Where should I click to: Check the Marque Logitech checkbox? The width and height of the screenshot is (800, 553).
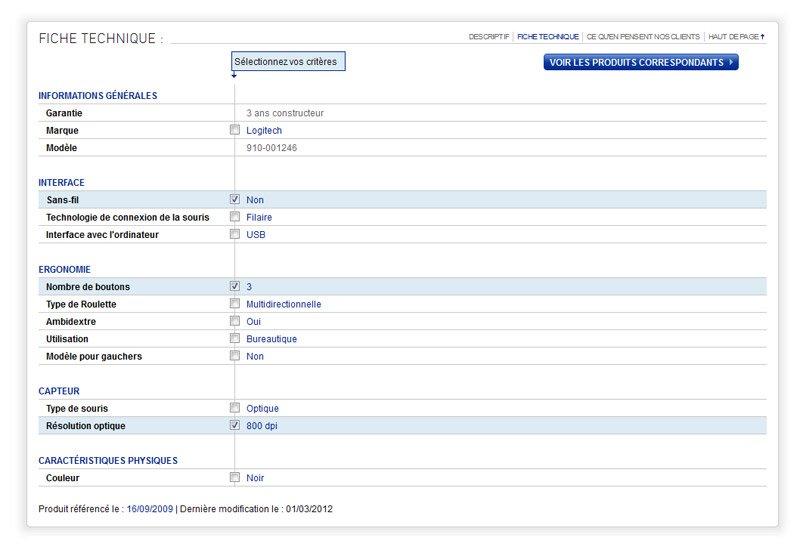click(235, 130)
